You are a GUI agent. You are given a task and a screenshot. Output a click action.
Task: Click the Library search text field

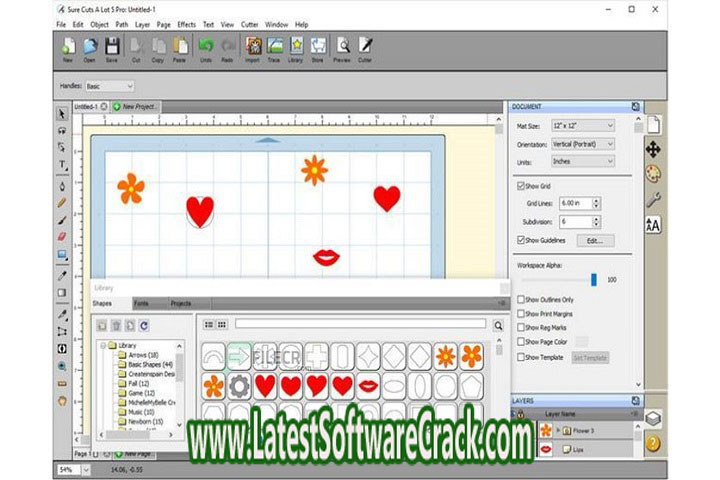coord(360,324)
